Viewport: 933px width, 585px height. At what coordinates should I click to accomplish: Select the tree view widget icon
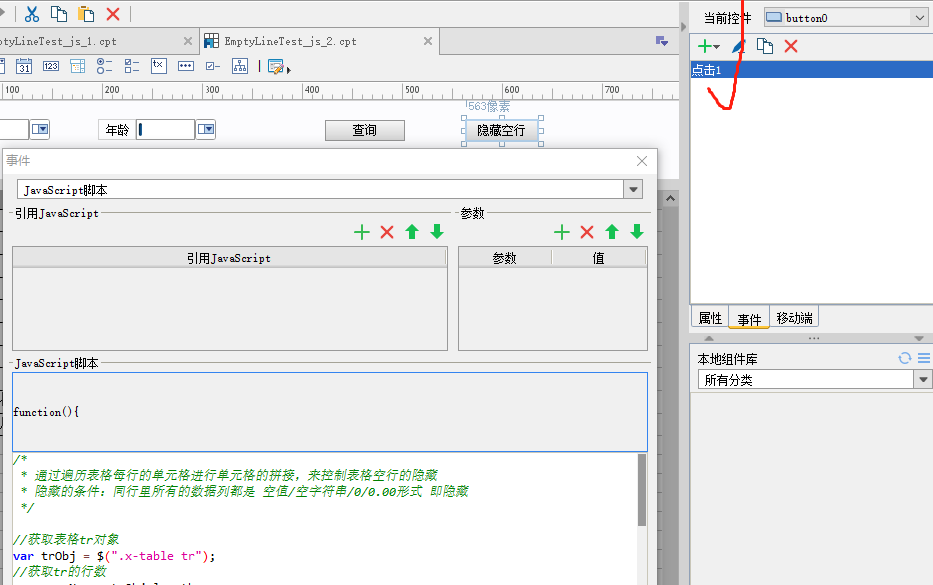[x=240, y=66]
